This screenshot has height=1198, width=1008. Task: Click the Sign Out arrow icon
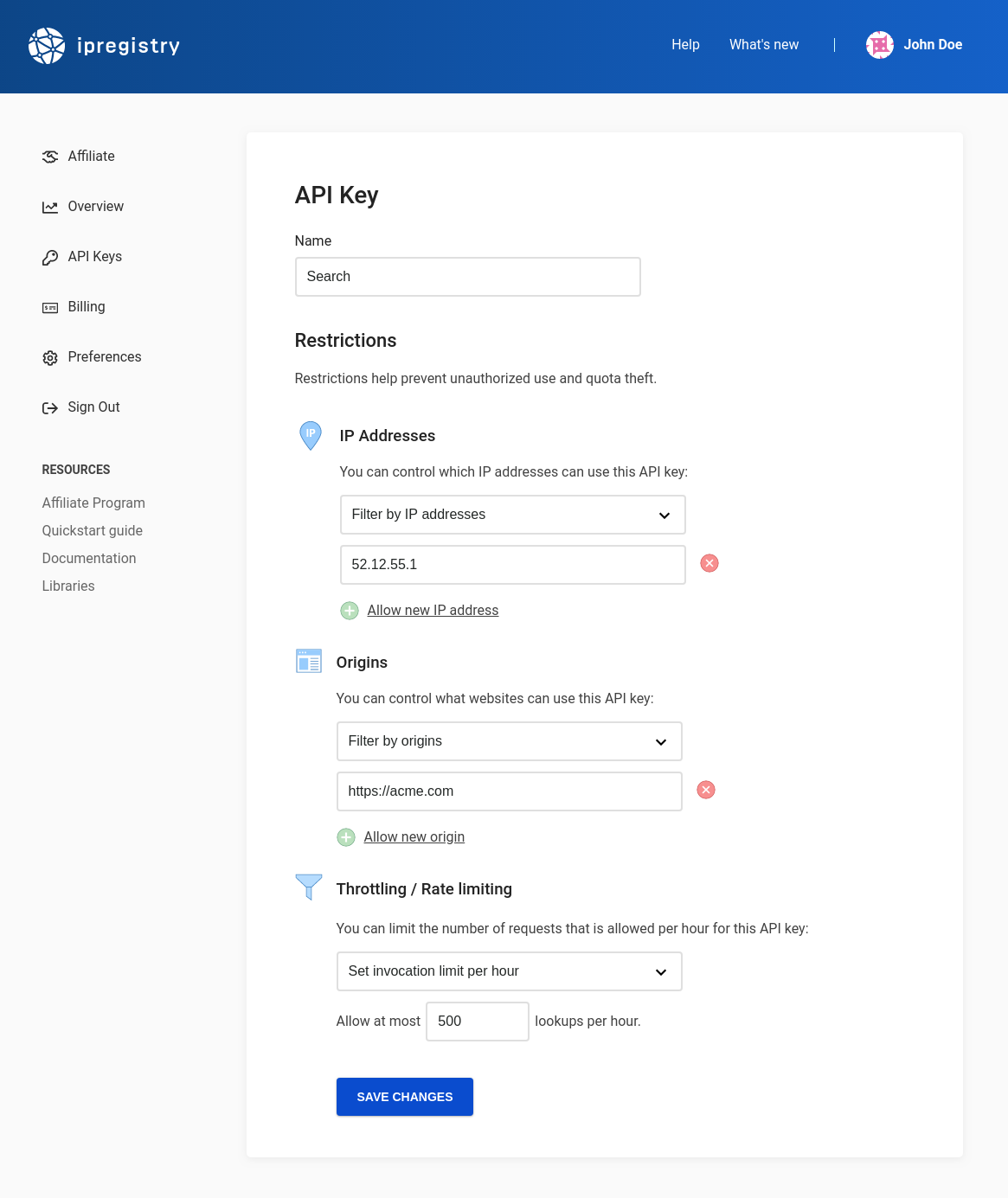coord(50,407)
